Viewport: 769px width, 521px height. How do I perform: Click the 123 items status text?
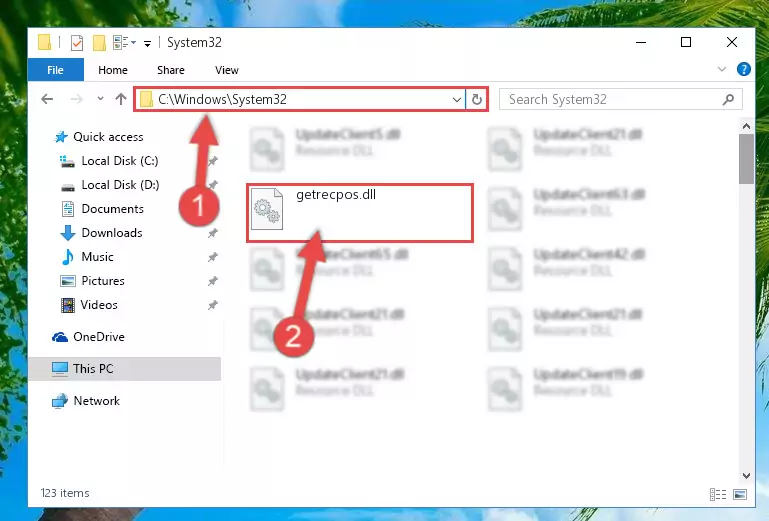pyautogui.click(x=65, y=493)
